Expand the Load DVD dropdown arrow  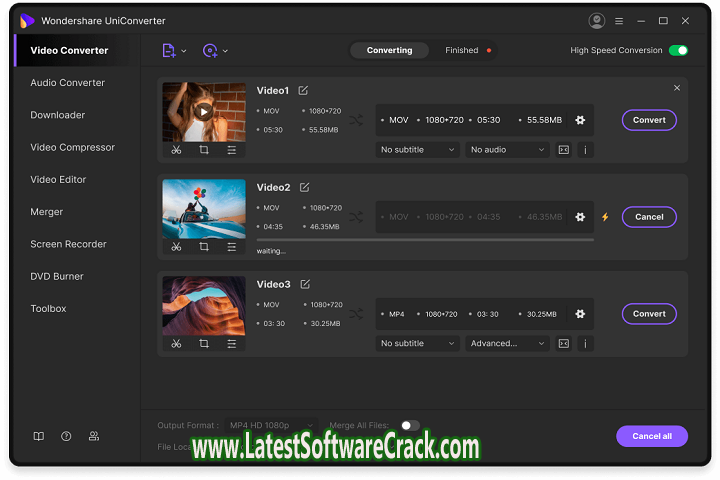point(225,51)
